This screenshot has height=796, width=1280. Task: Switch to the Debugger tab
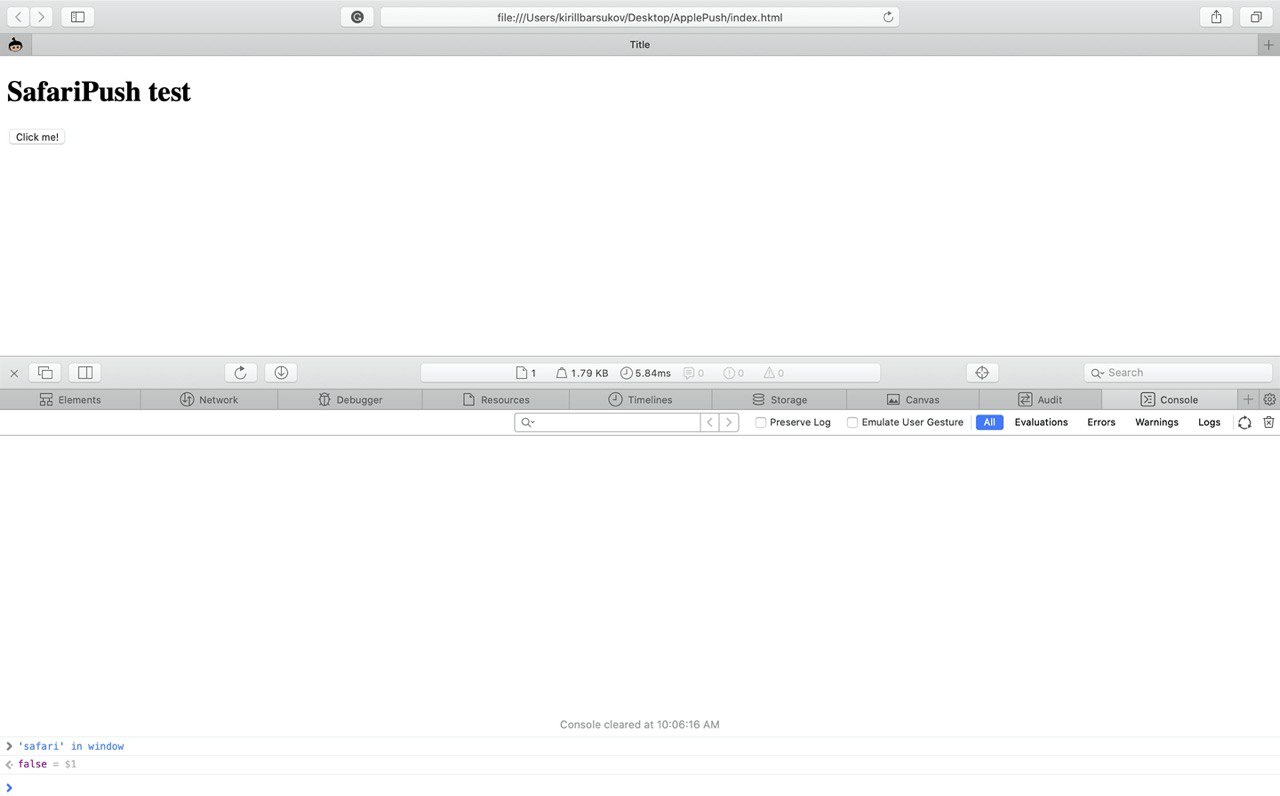(x=350, y=399)
